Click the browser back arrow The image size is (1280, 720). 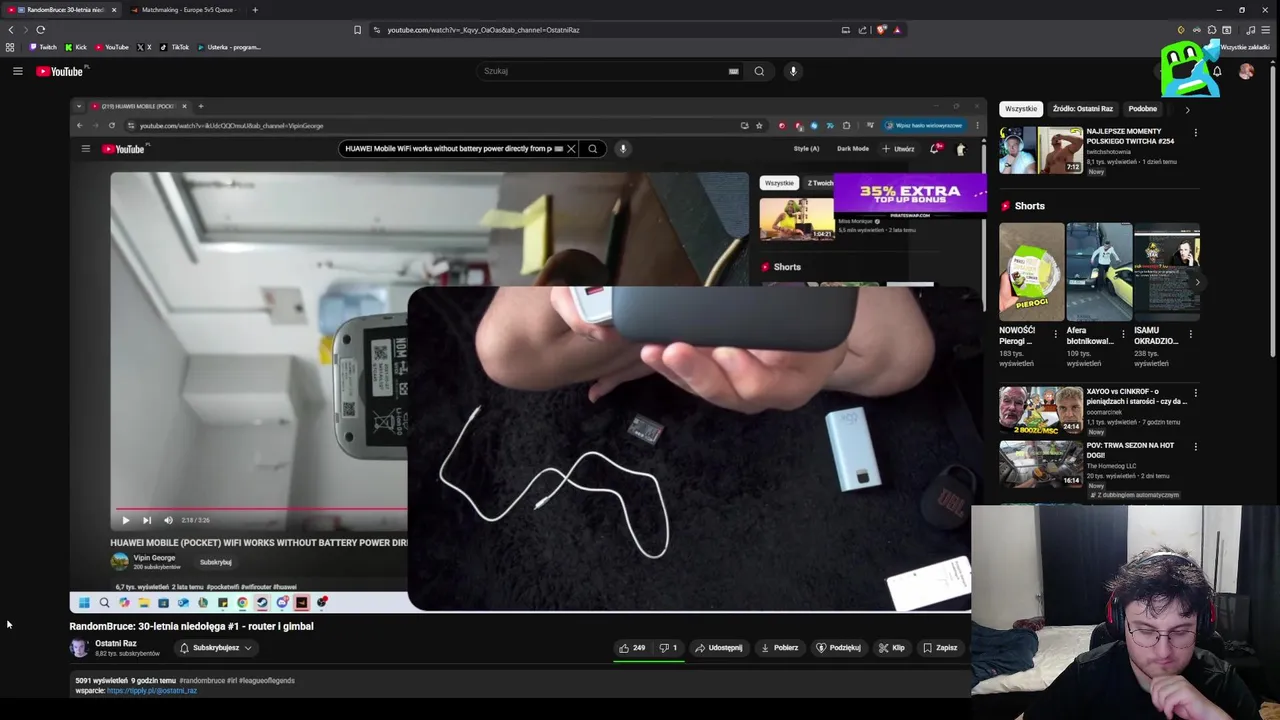(x=11, y=30)
